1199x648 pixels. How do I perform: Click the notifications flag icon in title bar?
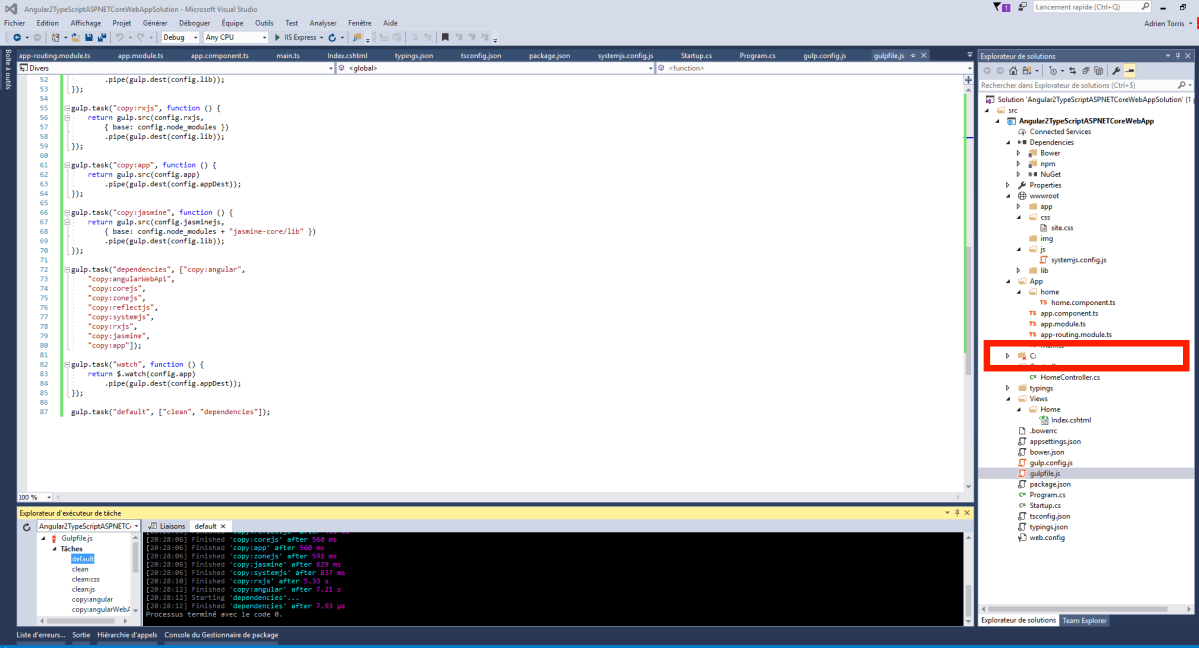pos(998,7)
